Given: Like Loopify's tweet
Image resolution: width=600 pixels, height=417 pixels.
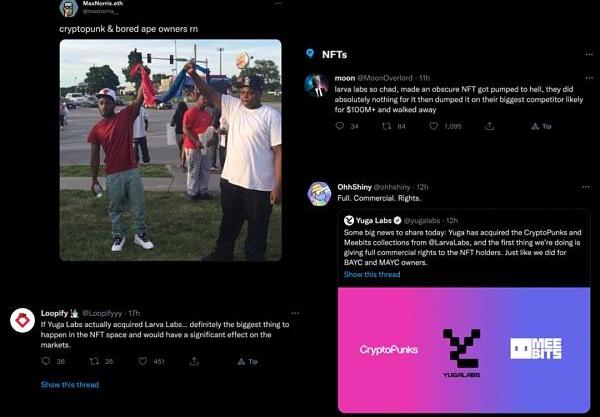Looking at the screenshot, I should (x=143, y=361).
